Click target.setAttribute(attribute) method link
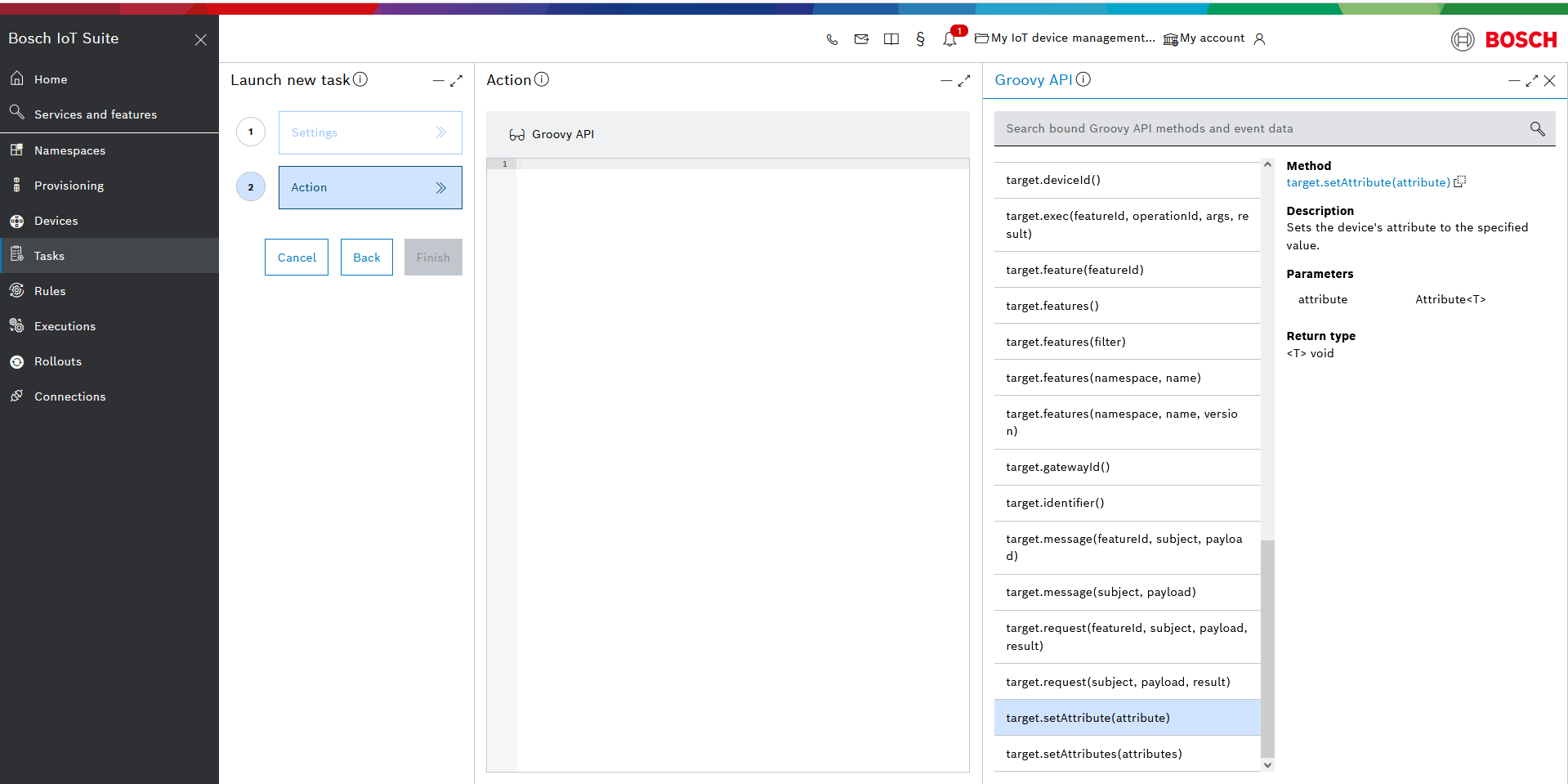 1368,182
